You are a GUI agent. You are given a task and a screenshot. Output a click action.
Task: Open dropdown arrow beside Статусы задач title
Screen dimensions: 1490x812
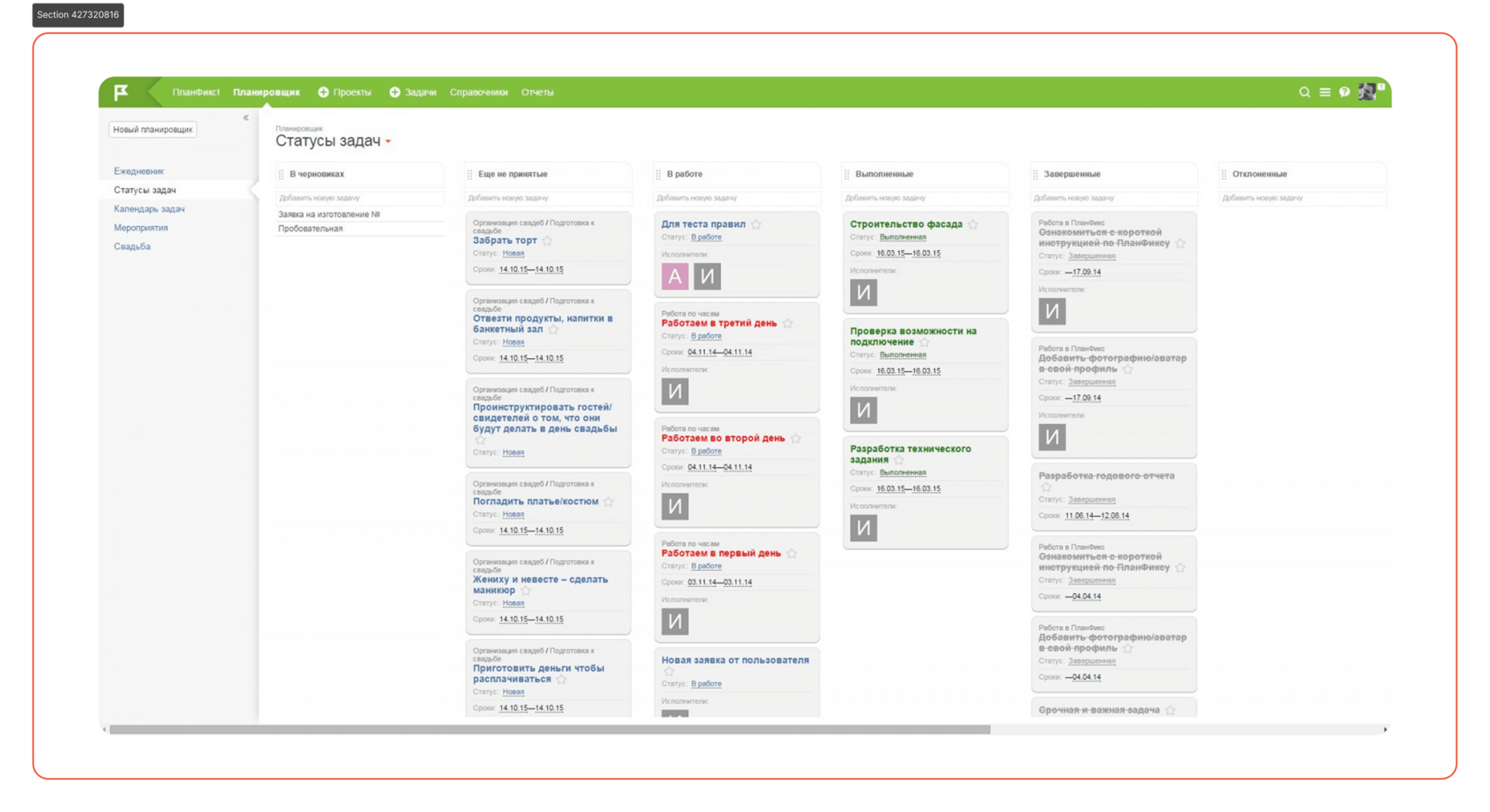tap(388, 142)
